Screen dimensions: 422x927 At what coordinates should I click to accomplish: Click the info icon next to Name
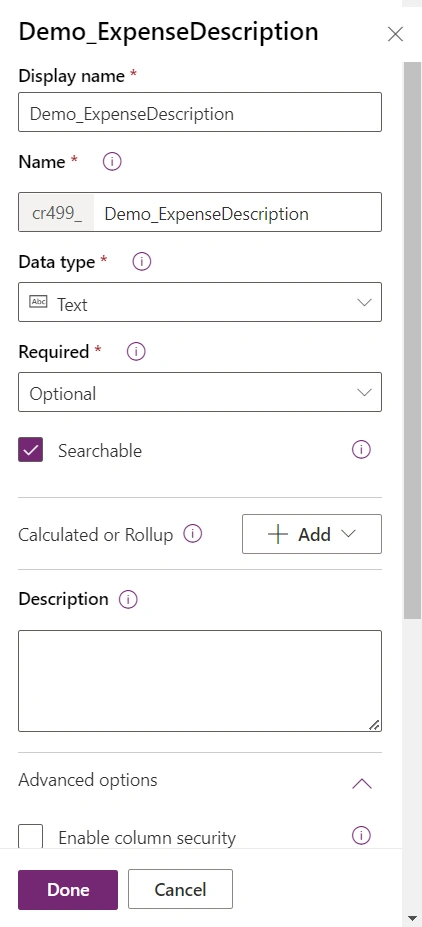click(x=112, y=161)
